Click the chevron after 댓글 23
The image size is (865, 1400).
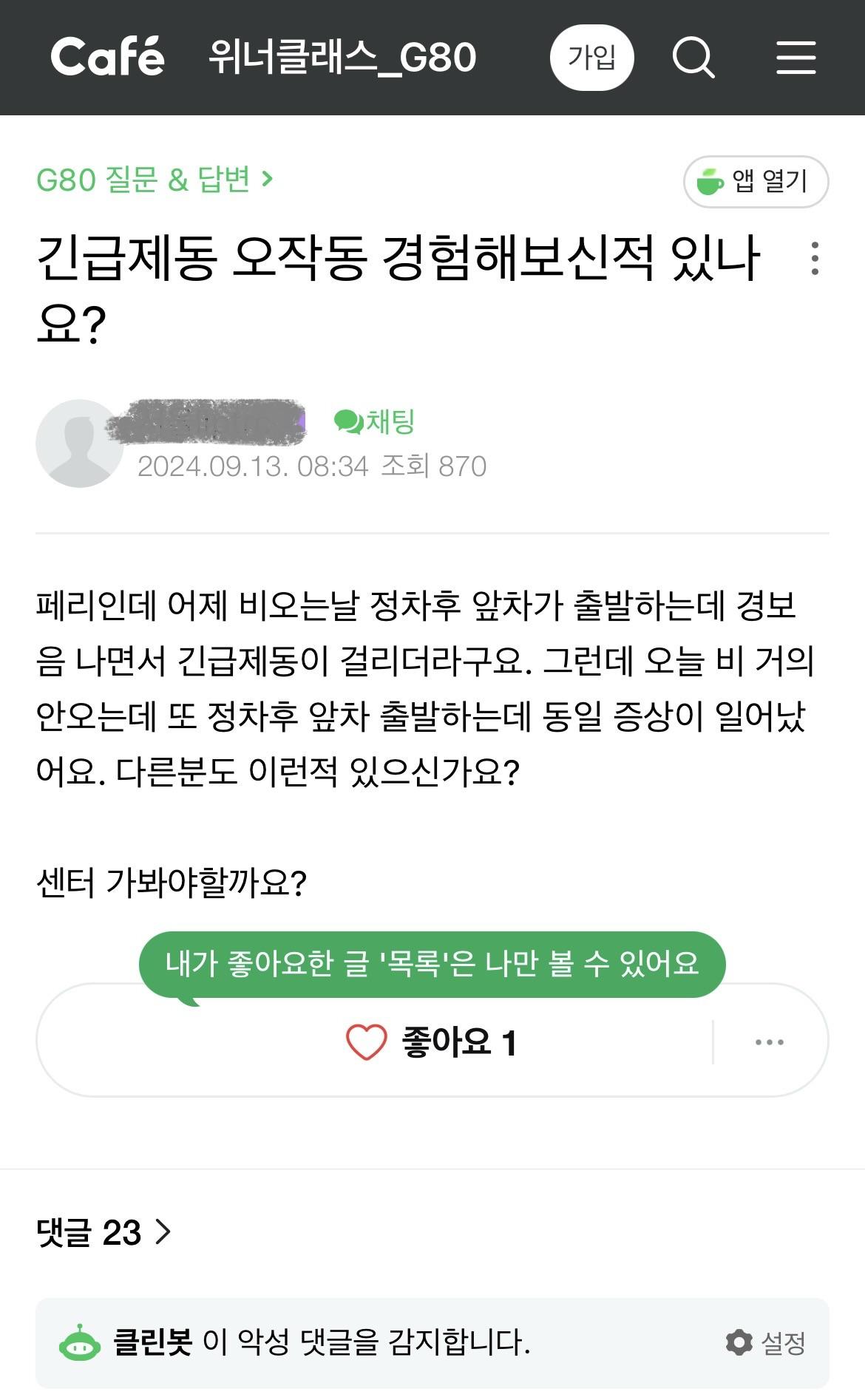coord(163,1231)
